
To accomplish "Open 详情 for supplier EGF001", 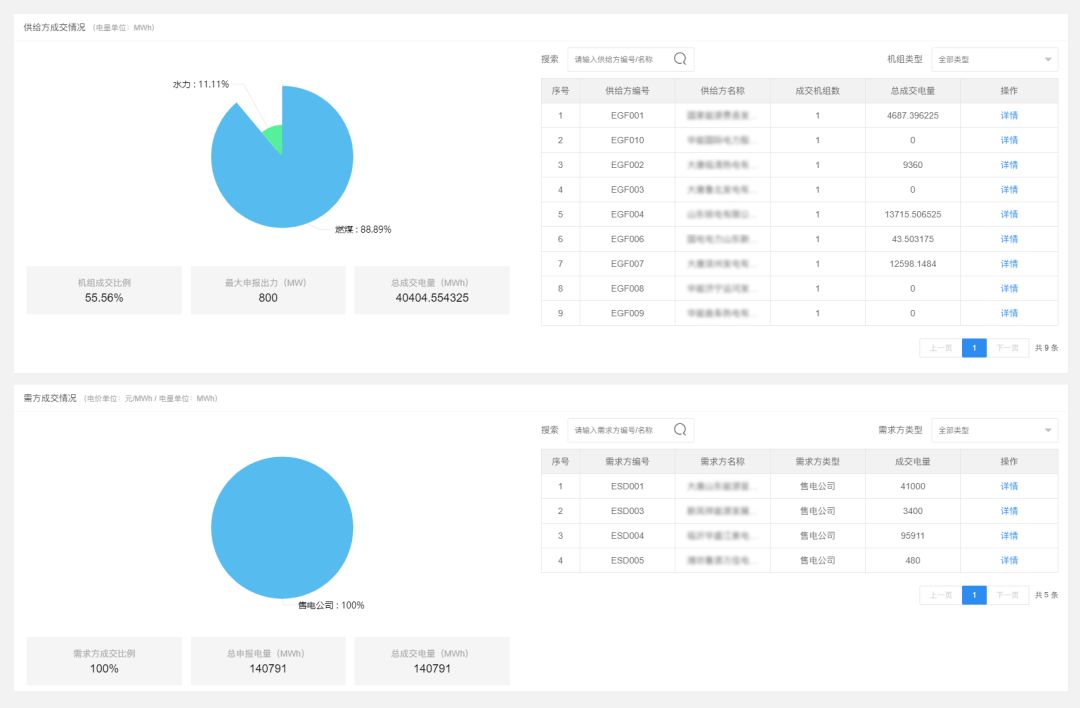I will 1009,116.
